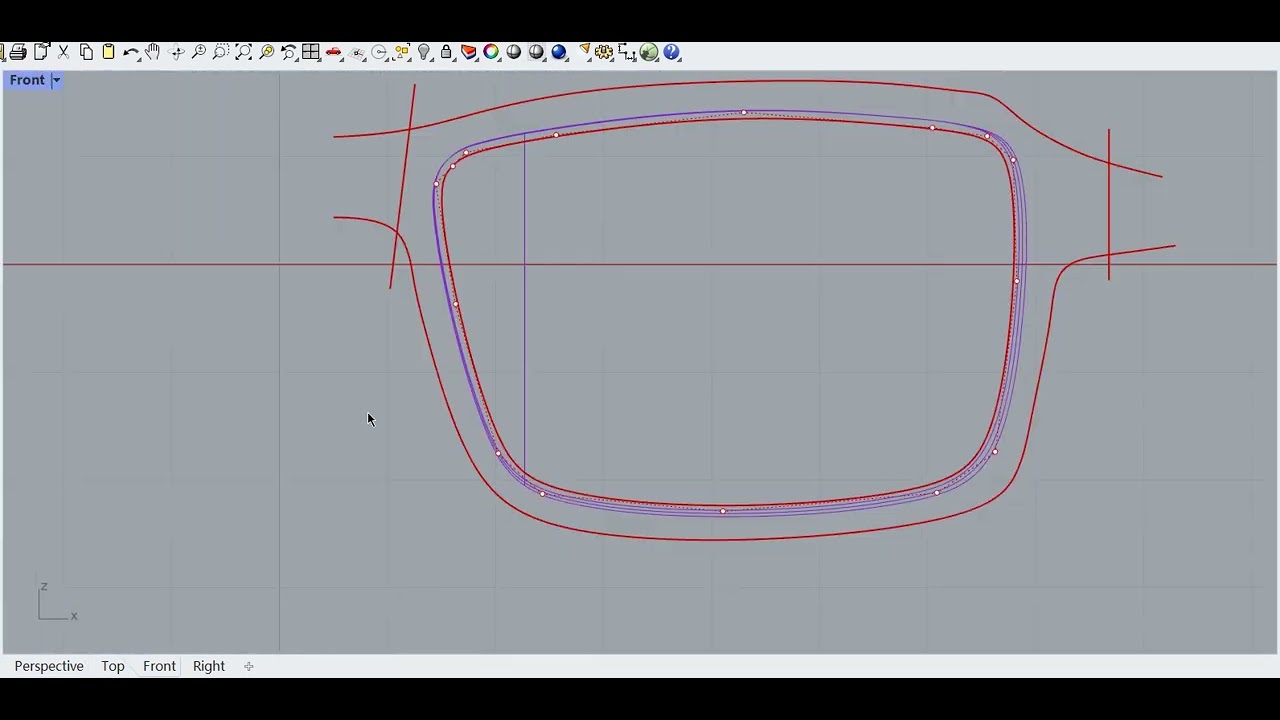This screenshot has width=1280, height=720.
Task: Click the Undo View Change icon
Action: click(x=289, y=52)
